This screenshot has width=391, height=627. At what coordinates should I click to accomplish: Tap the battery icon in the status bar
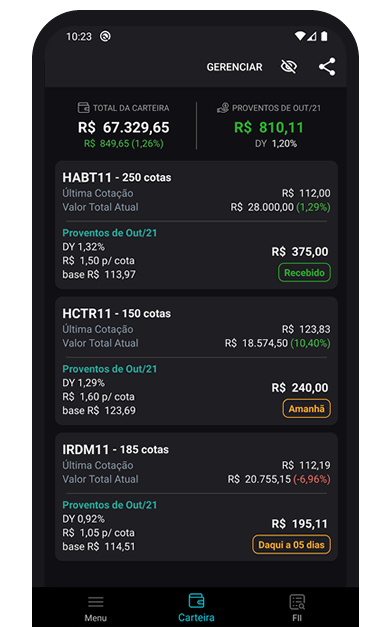coord(324,36)
